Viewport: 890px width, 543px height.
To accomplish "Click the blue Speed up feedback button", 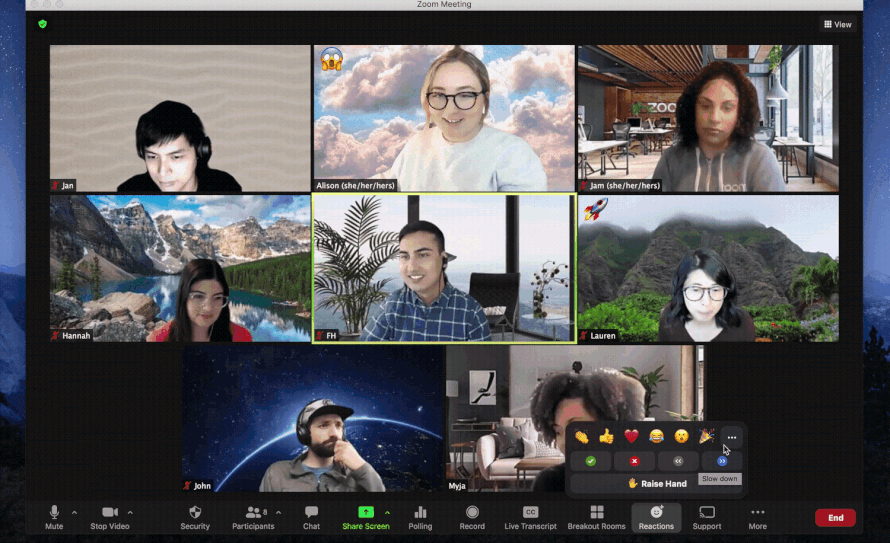I will click(721, 461).
